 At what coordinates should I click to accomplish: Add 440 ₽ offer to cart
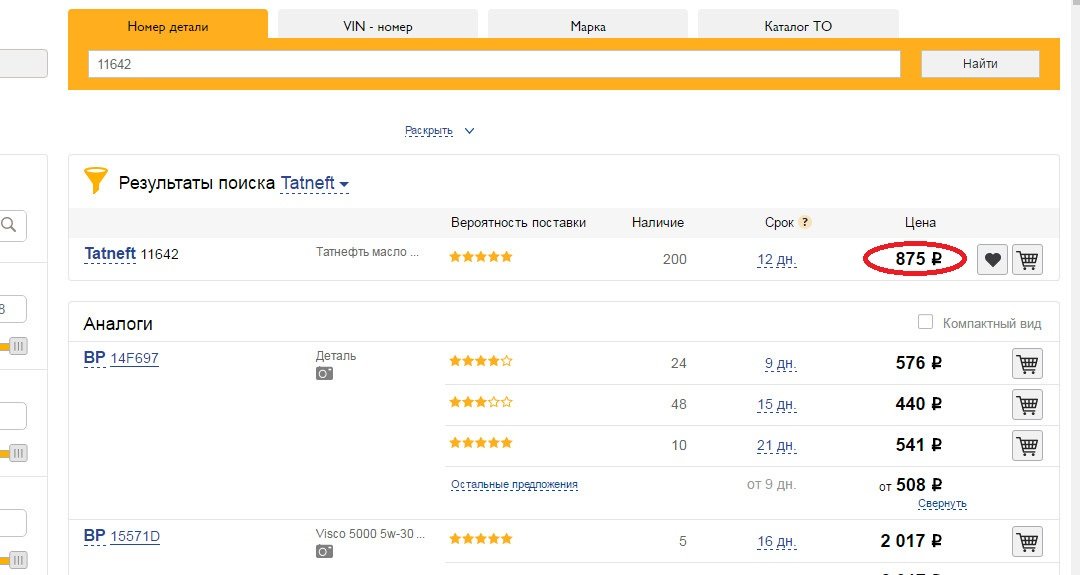coord(1027,404)
